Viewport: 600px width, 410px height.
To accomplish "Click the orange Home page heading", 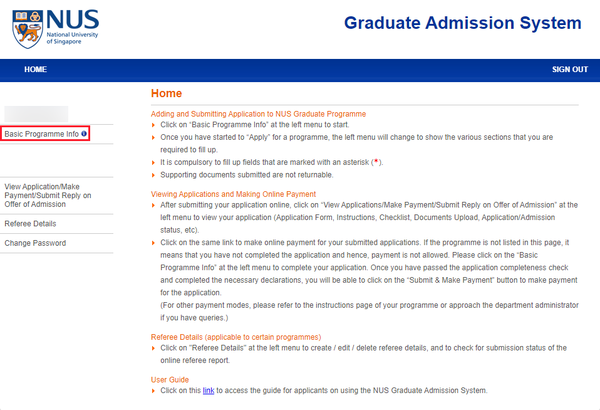I will click(x=166, y=94).
